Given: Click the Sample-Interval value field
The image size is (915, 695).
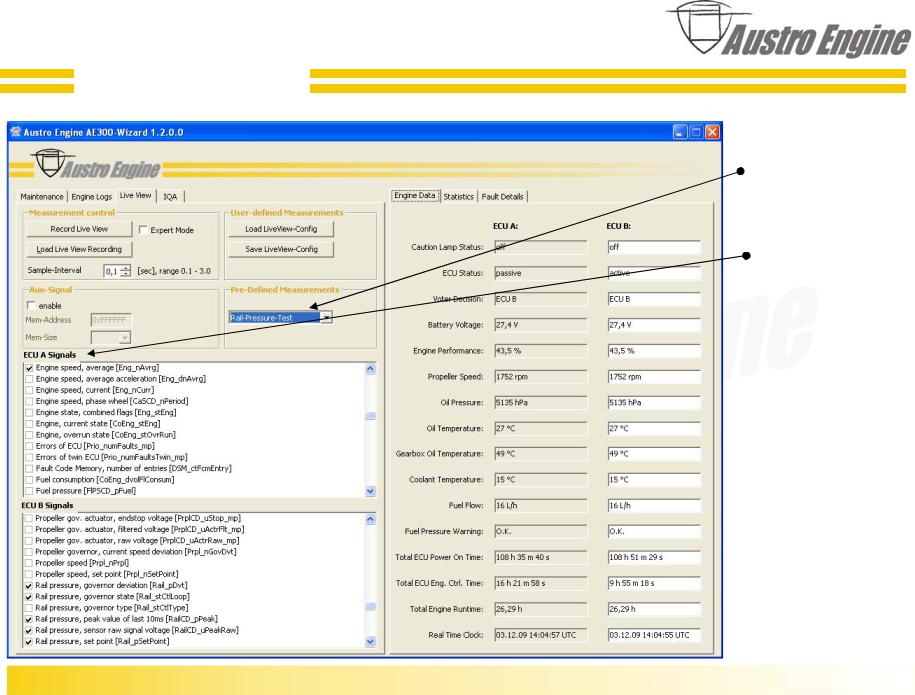Looking at the screenshot, I should 111,271.
